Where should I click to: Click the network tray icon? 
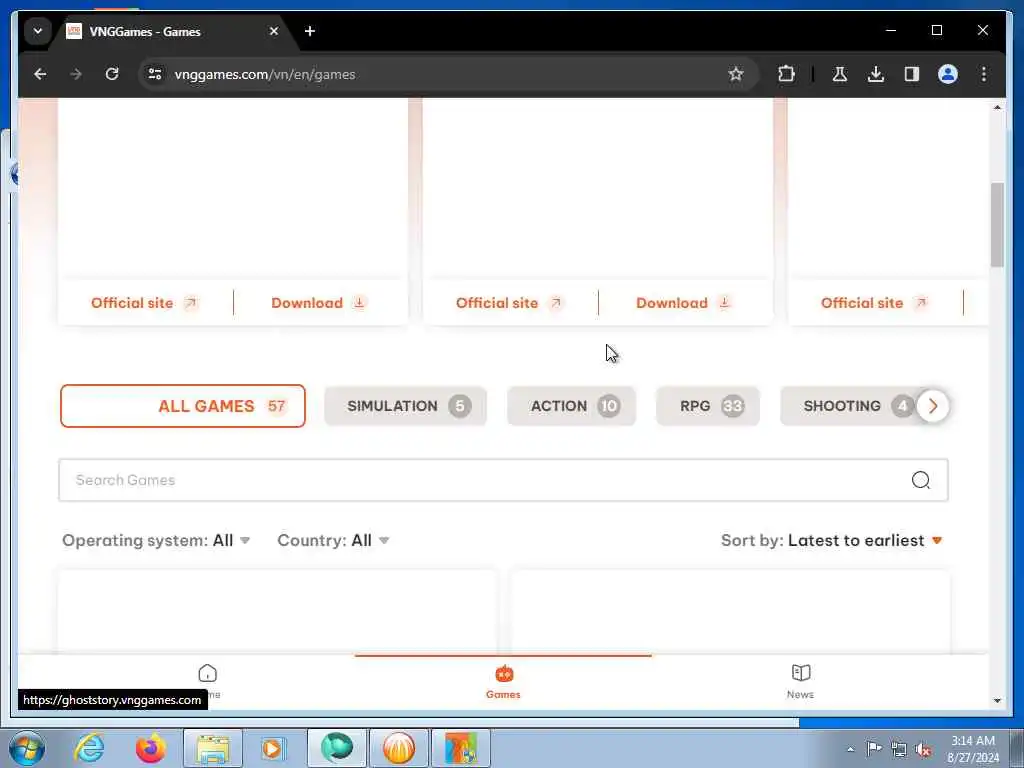click(x=899, y=749)
